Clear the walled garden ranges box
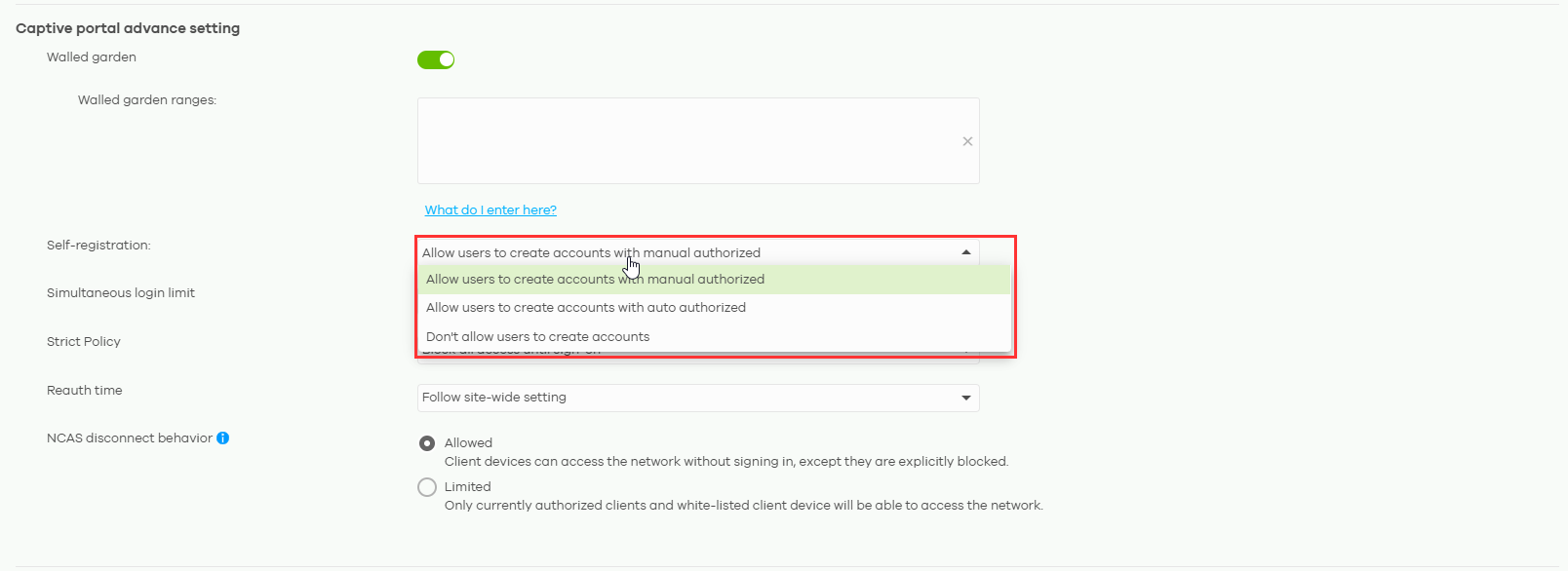Viewport: 1568px width, 571px height. coord(967,141)
